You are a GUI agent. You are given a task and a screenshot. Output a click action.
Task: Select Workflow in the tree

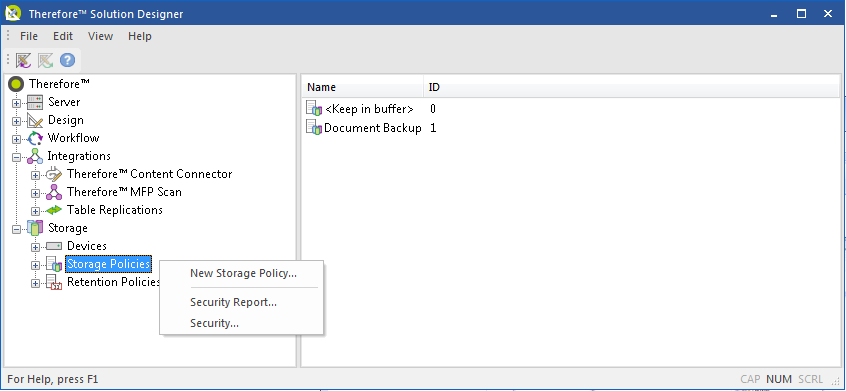[x=73, y=138]
